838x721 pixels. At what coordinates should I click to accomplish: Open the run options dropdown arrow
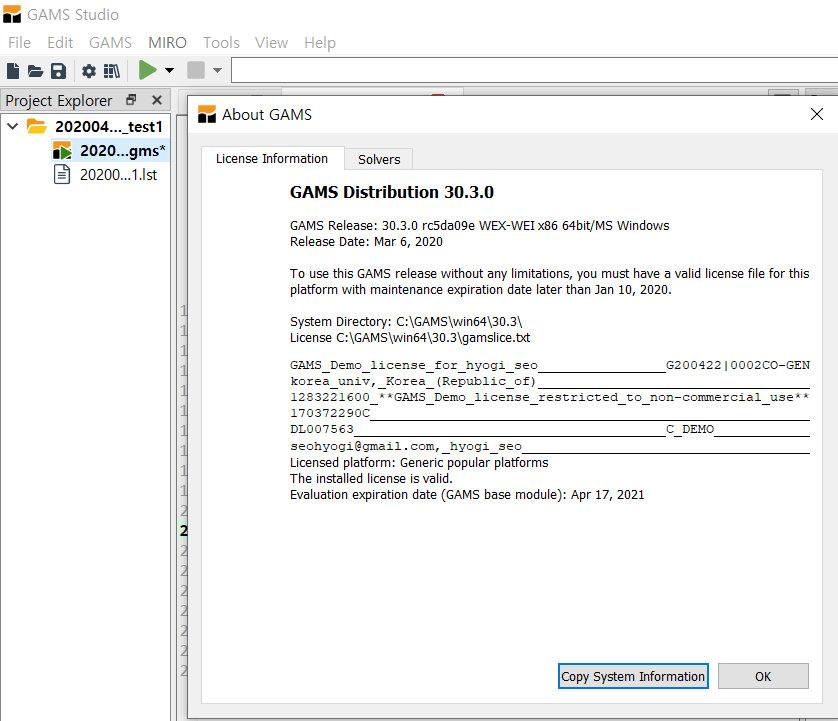coord(169,70)
